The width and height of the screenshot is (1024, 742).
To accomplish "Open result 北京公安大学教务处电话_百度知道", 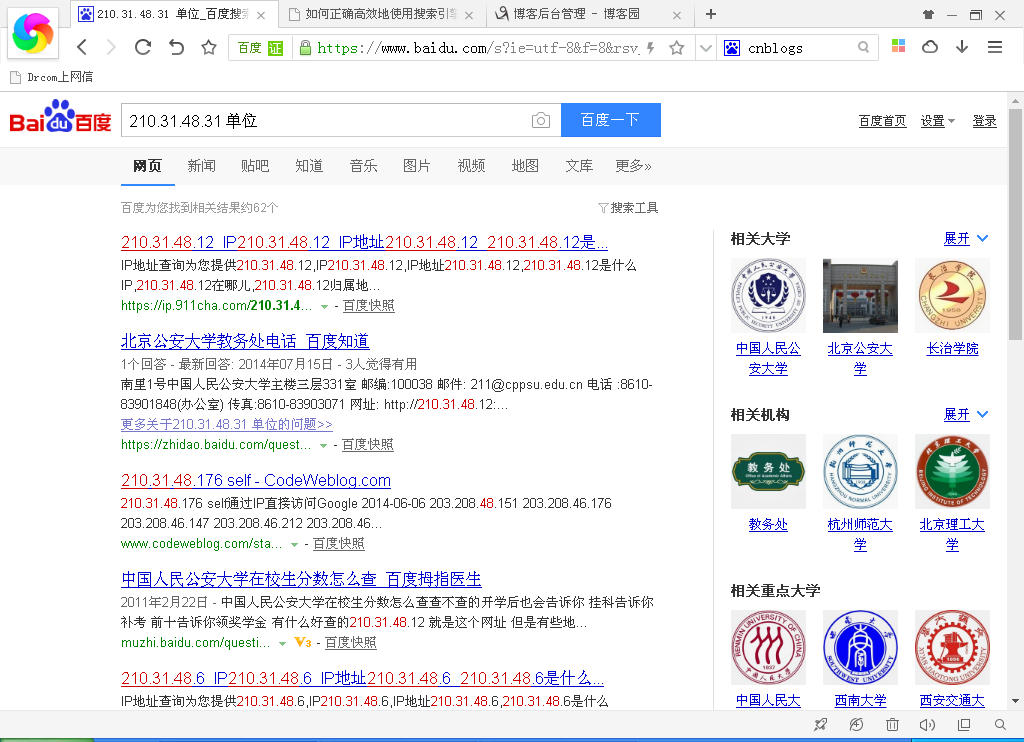I will [x=245, y=341].
